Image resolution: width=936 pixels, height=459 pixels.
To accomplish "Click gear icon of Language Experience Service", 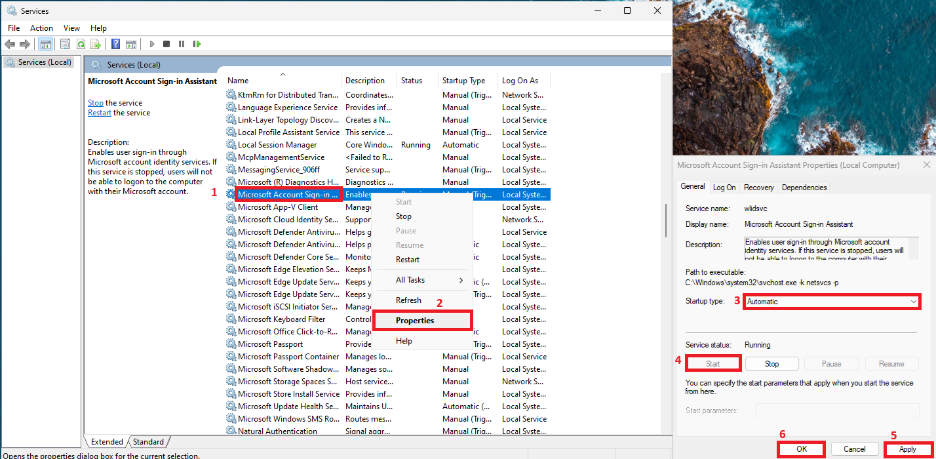I will click(230, 107).
